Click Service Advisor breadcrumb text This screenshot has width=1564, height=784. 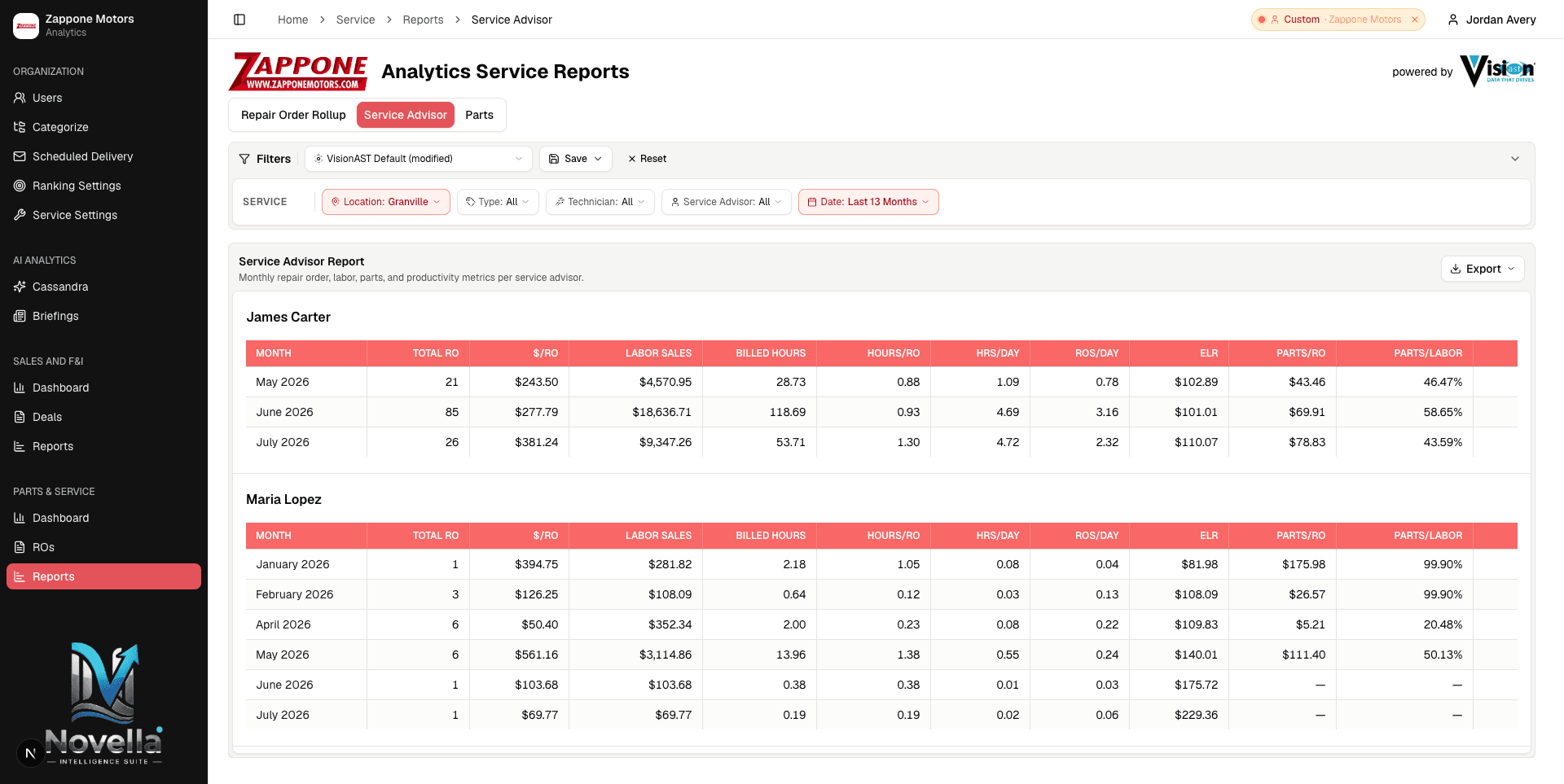pos(512,20)
